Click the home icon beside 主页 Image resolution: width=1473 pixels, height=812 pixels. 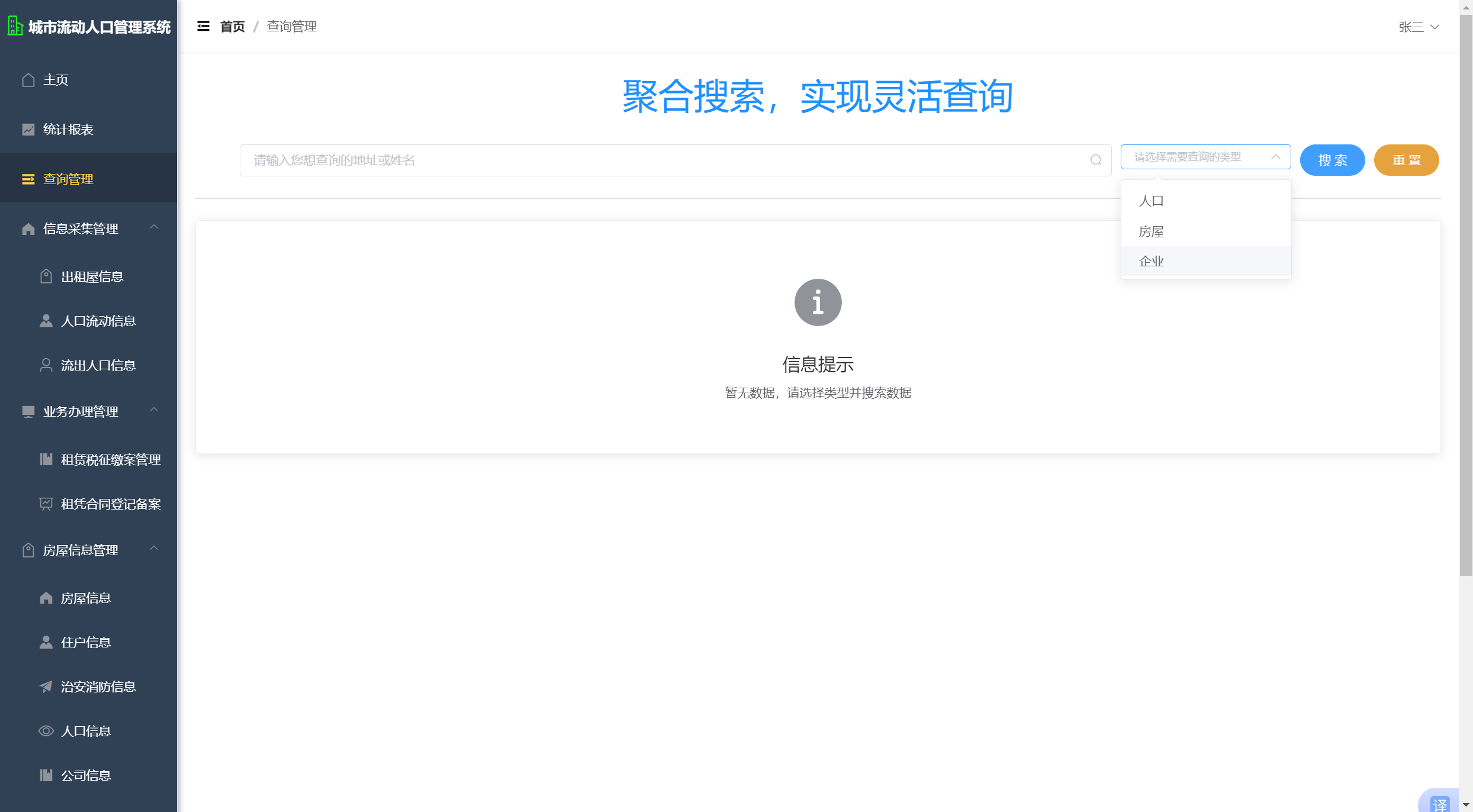coord(28,80)
